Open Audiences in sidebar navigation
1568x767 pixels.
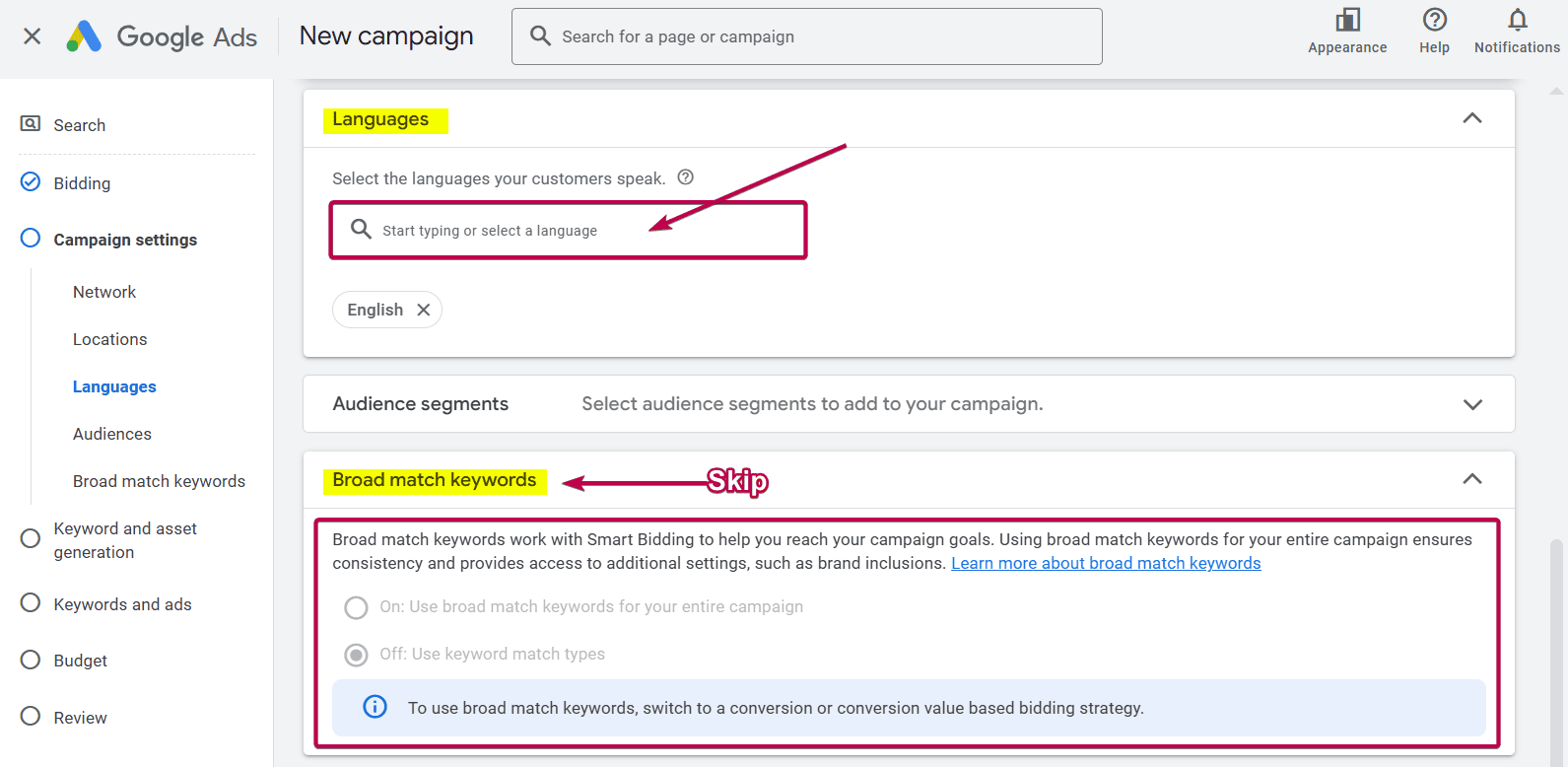pos(111,434)
